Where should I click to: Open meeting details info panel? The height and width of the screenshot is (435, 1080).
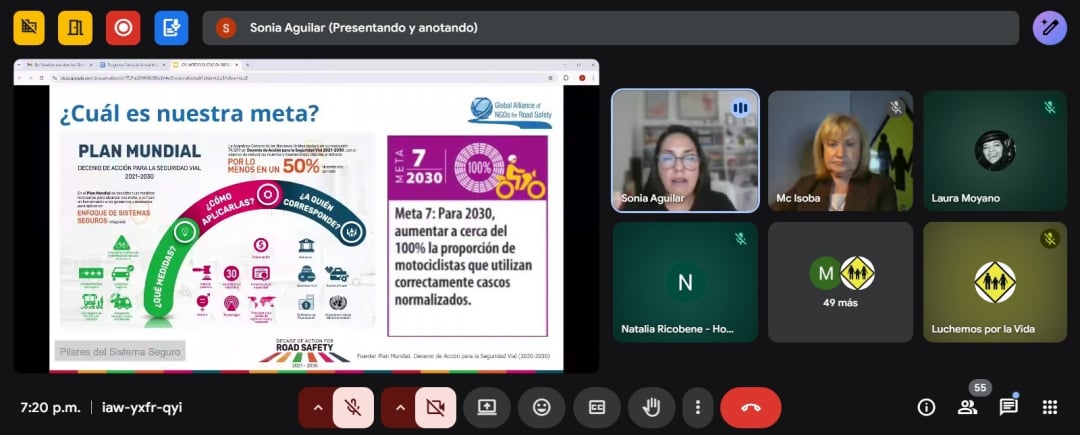pyautogui.click(x=926, y=407)
